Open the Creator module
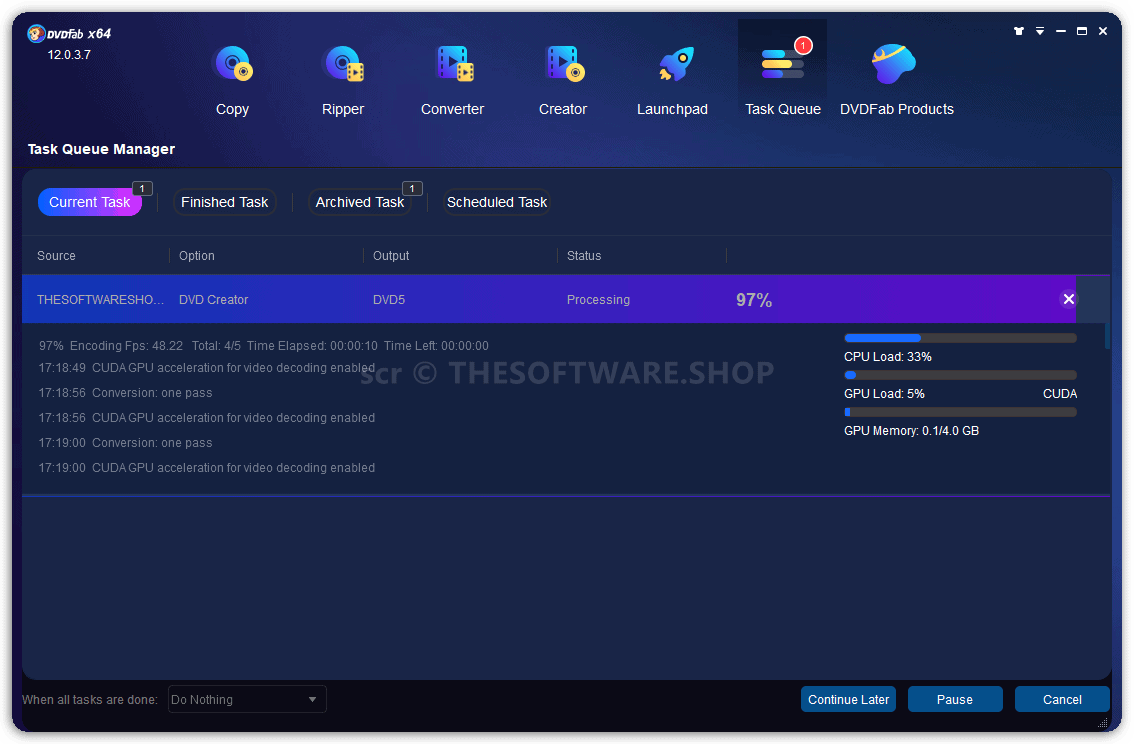 563,80
